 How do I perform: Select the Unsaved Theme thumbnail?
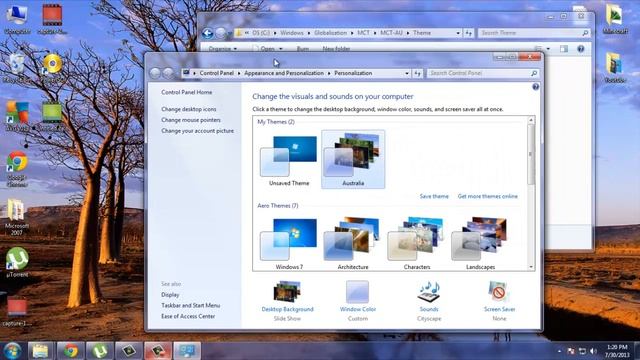(x=289, y=160)
